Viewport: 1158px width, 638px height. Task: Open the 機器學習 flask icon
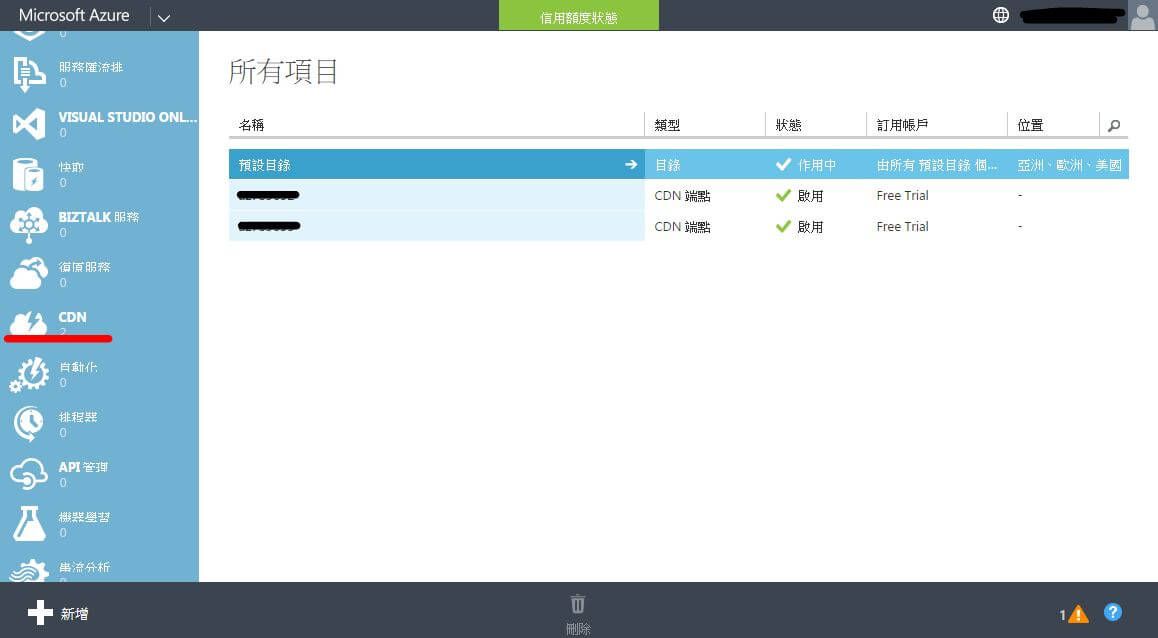[x=30, y=524]
